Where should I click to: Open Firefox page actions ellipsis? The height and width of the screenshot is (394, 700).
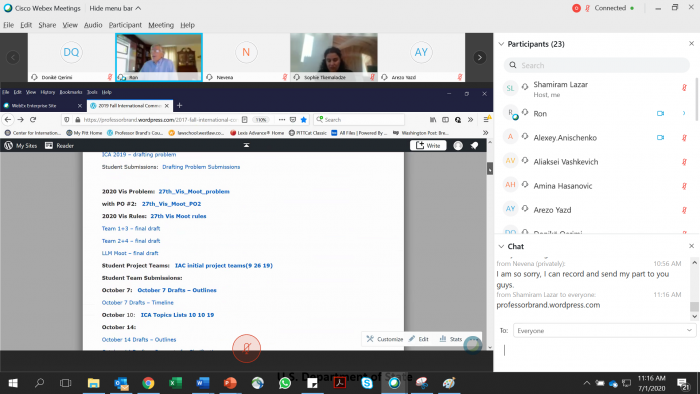(x=282, y=120)
